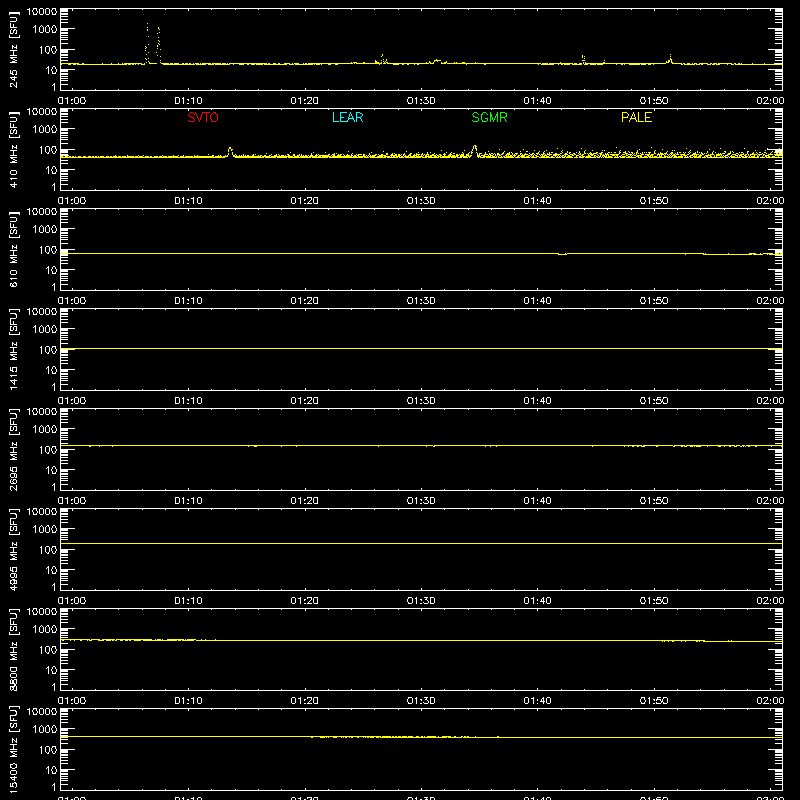
Task: Click the 02:00 time label below the 245 MHz plot
Action: point(770,101)
